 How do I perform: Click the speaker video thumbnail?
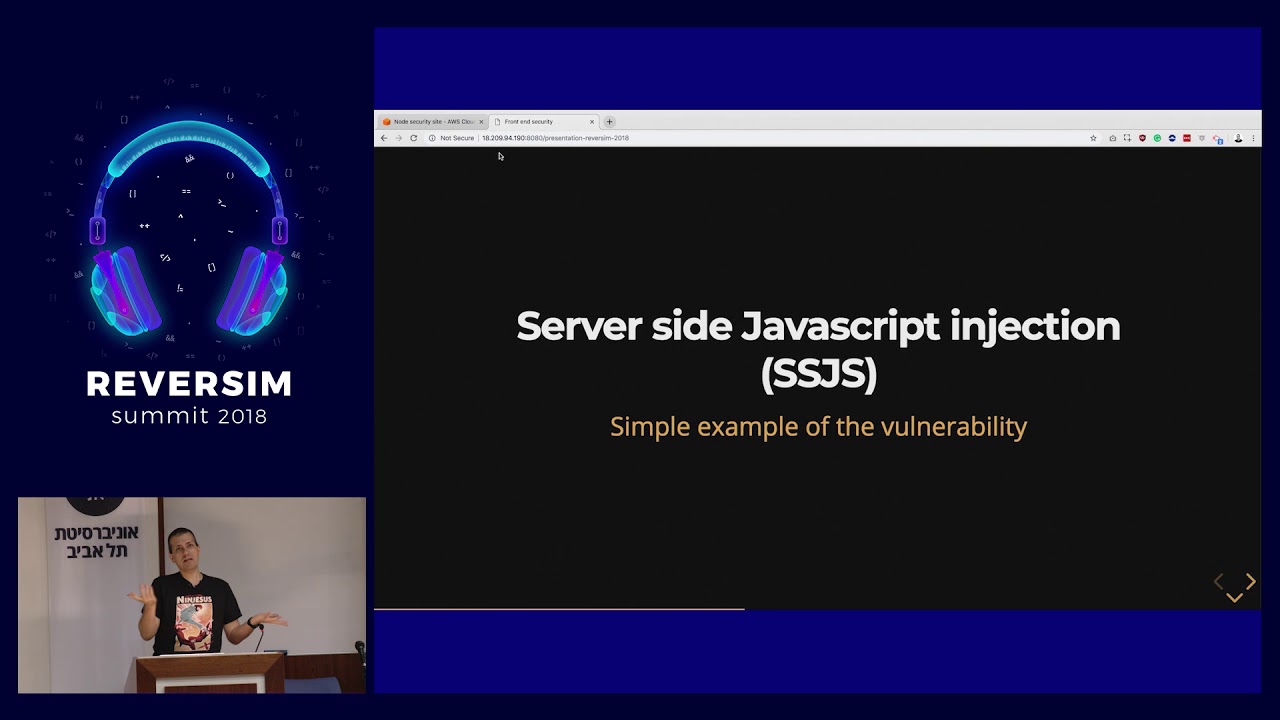[192, 595]
